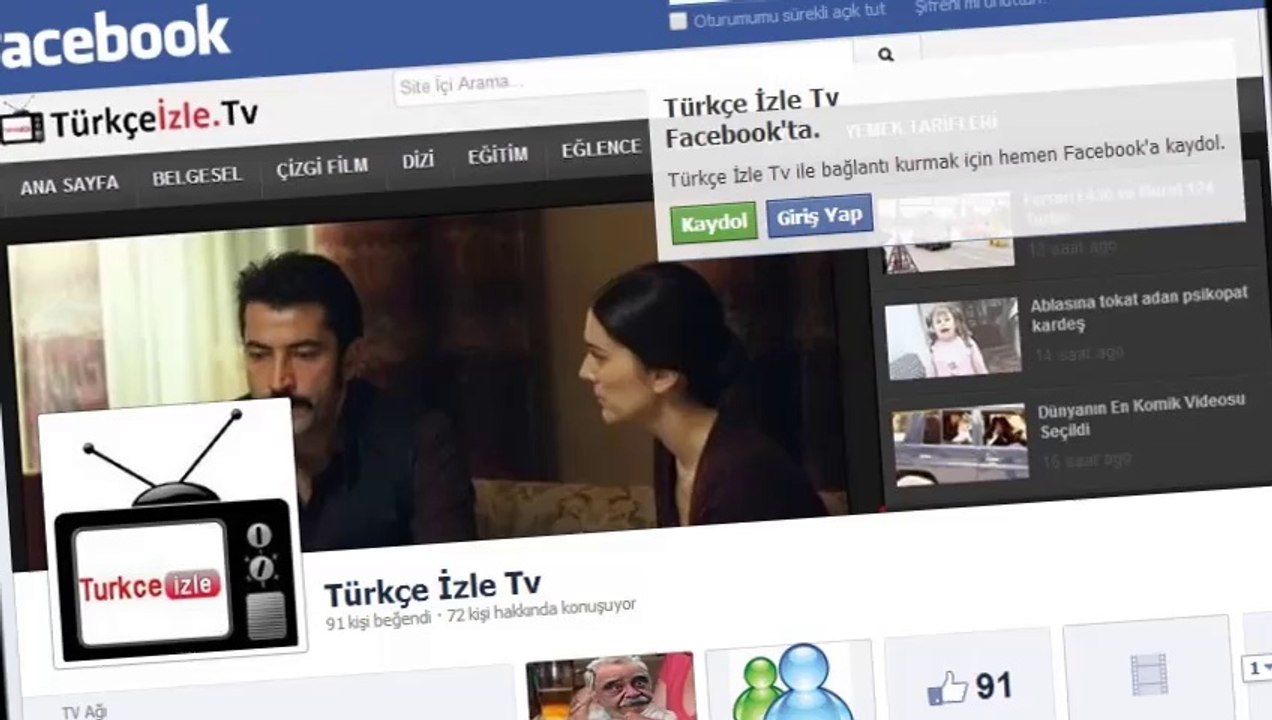Open the car video thumbnail
Viewport: 1272px width, 720px height.
pos(961,444)
